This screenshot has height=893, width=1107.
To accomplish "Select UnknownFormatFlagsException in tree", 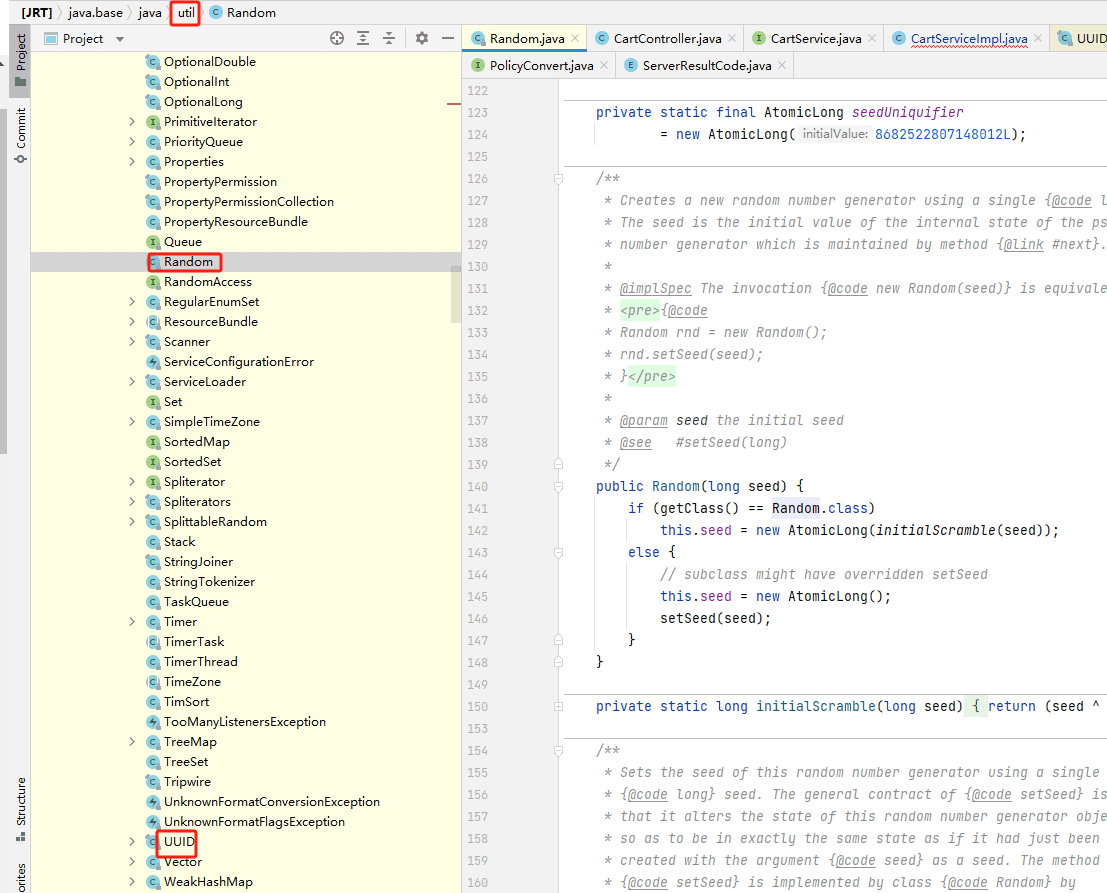I will (254, 822).
